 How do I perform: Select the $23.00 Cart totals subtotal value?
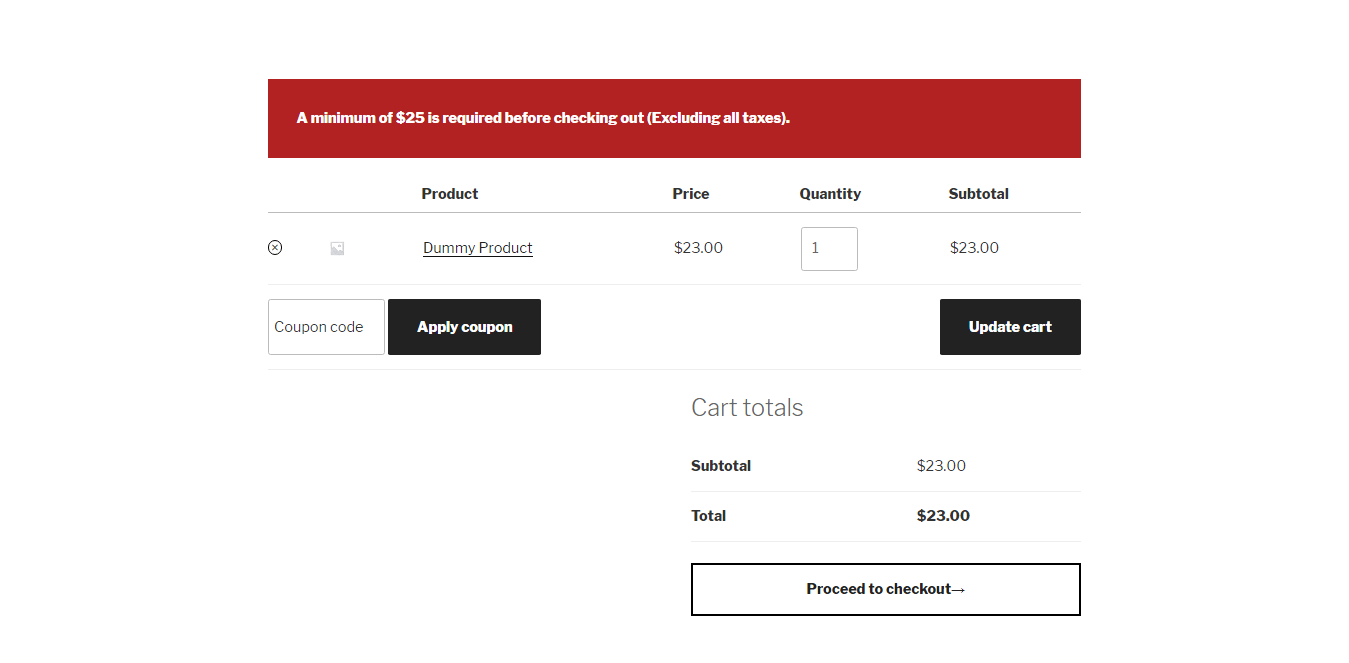[x=941, y=466]
